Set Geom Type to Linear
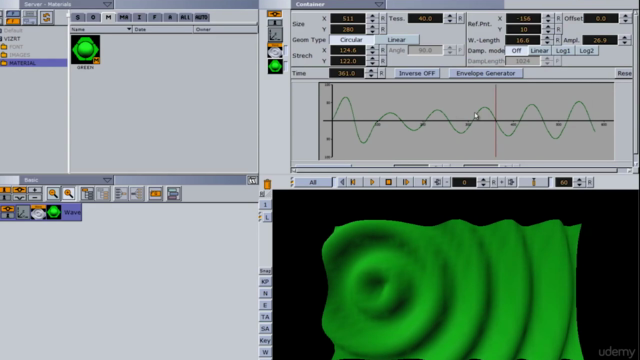Viewport: 640px width, 360px height. (x=396, y=40)
